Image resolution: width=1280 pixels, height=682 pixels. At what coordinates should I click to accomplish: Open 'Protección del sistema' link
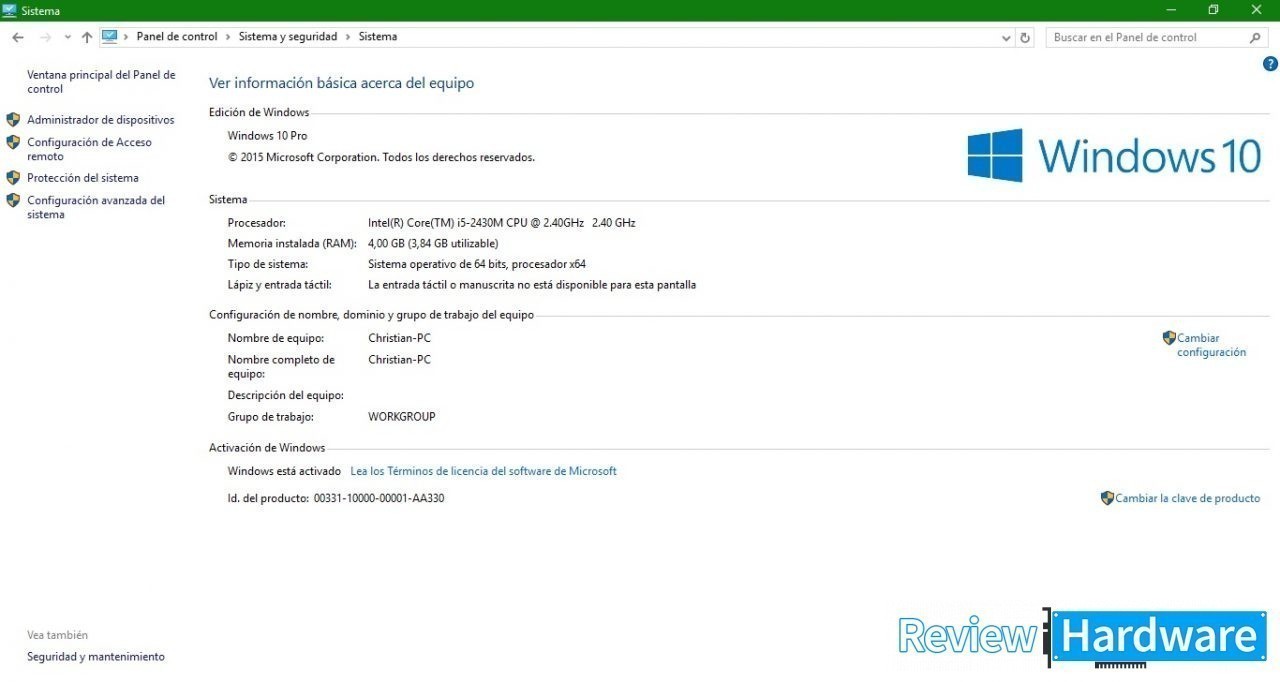coord(83,178)
